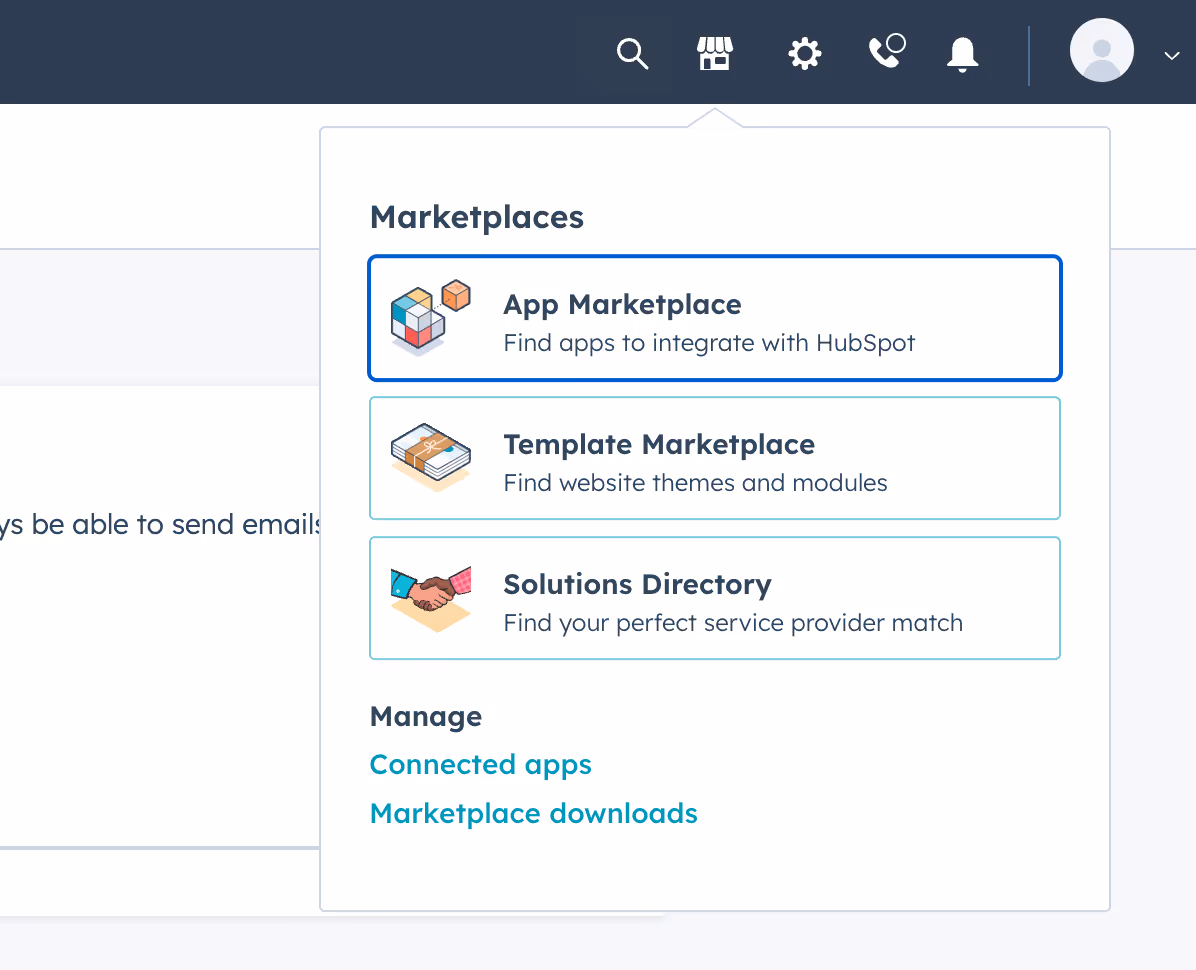Open the search icon in the navigation bar
This screenshot has width=1196, height=970.
pyautogui.click(x=633, y=54)
